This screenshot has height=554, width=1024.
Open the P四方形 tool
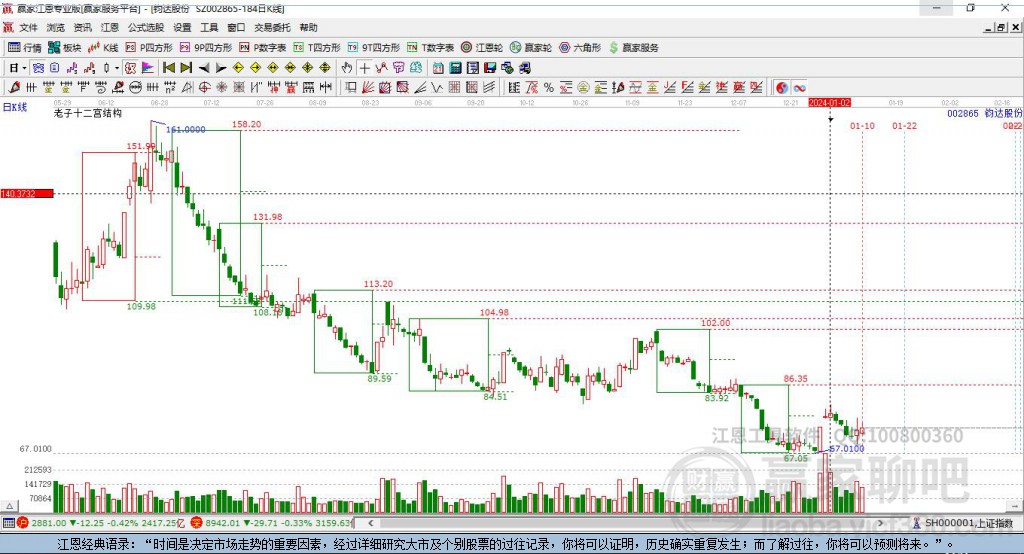click(x=149, y=48)
